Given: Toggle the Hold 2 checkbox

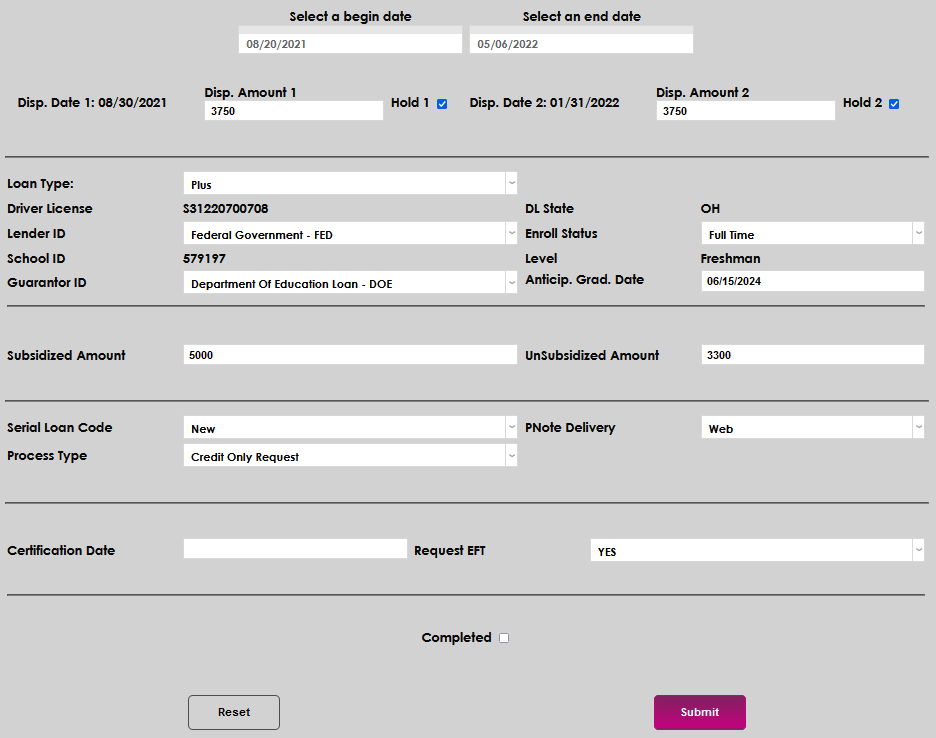Looking at the screenshot, I should point(894,104).
